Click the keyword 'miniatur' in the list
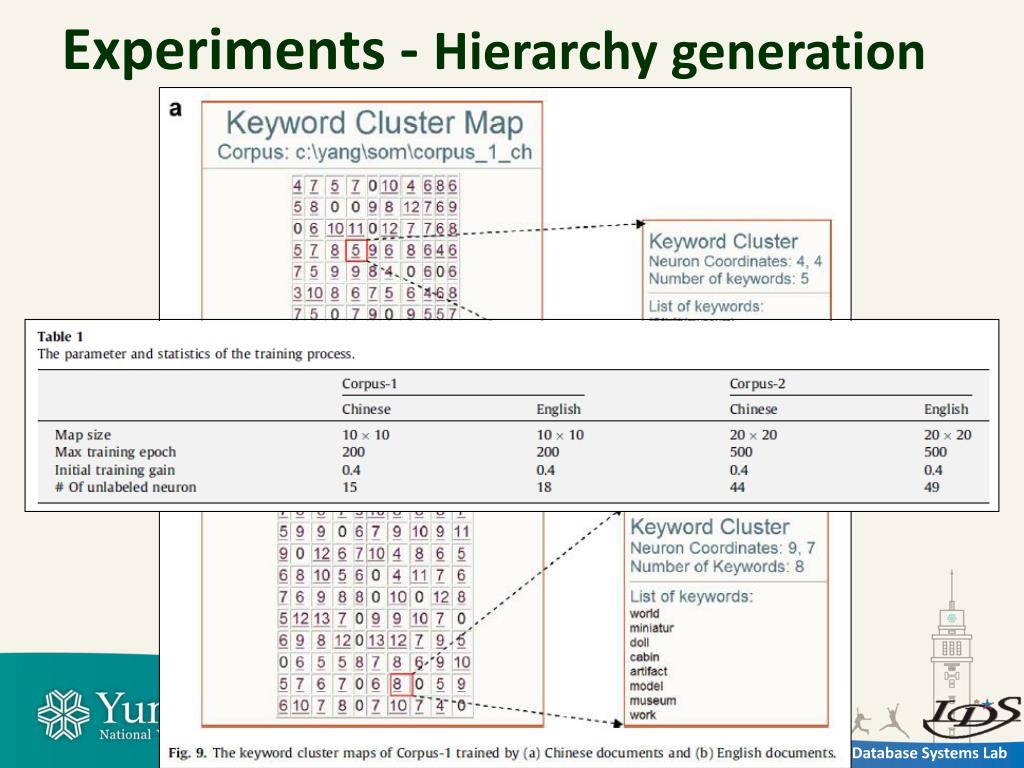The height and width of the screenshot is (768, 1024). [x=651, y=628]
